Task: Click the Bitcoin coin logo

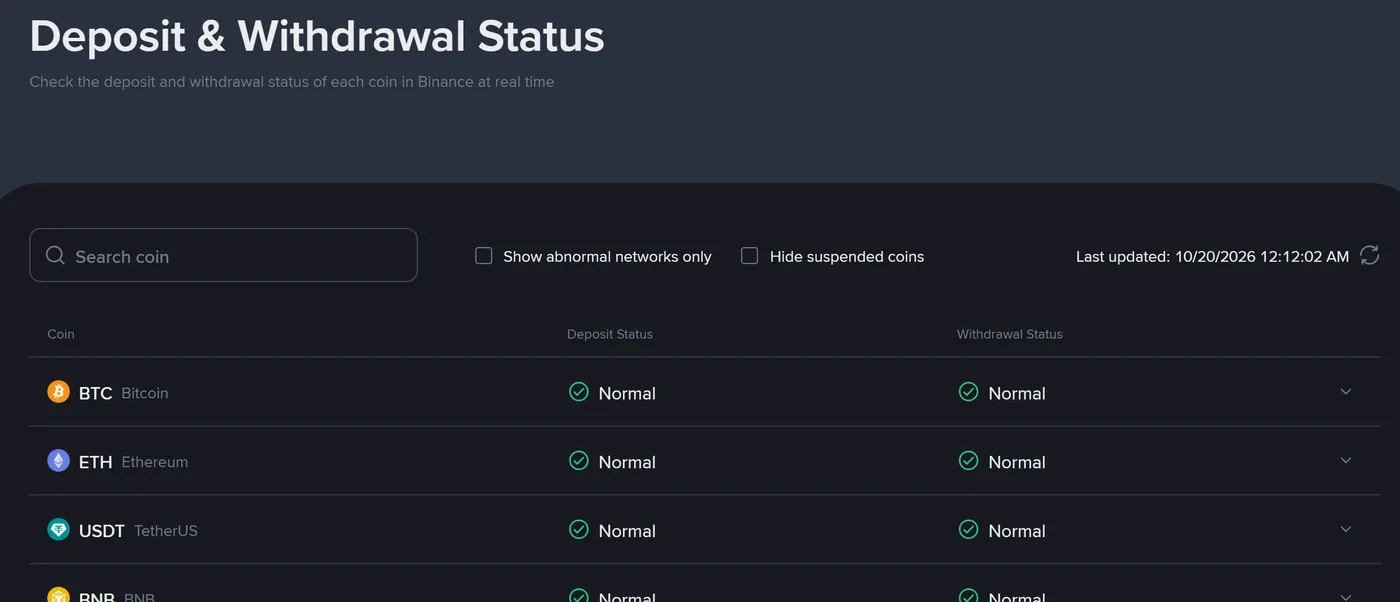Action: click(59, 392)
